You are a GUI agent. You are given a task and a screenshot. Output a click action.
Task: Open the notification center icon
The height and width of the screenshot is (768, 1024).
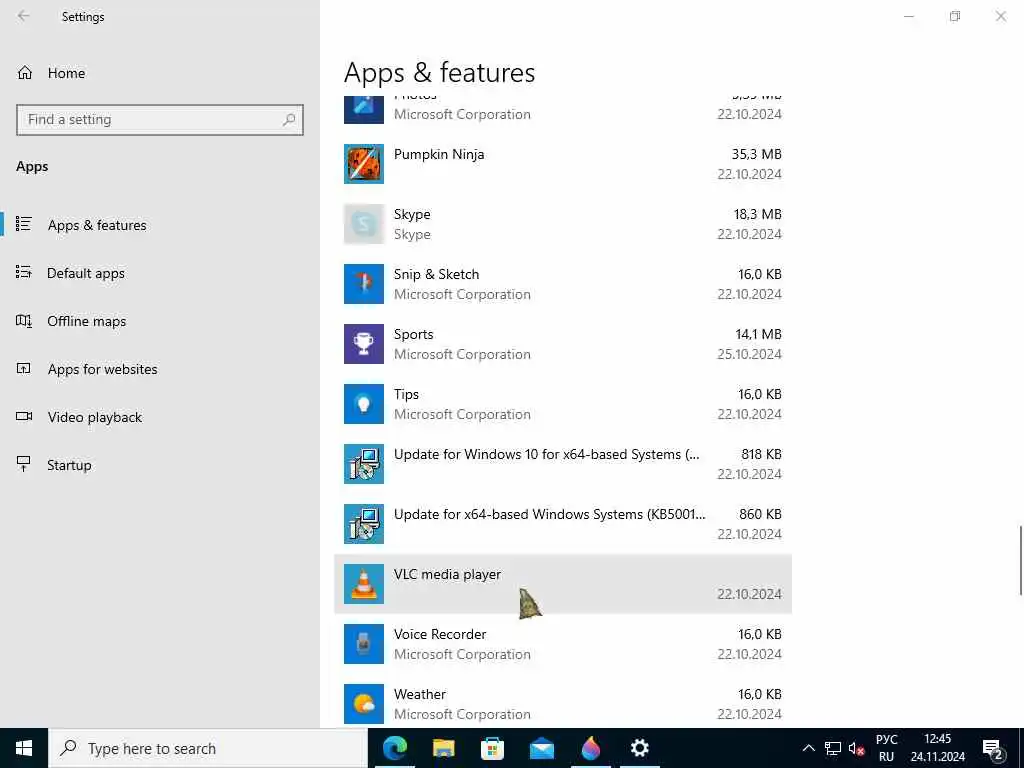(993, 750)
